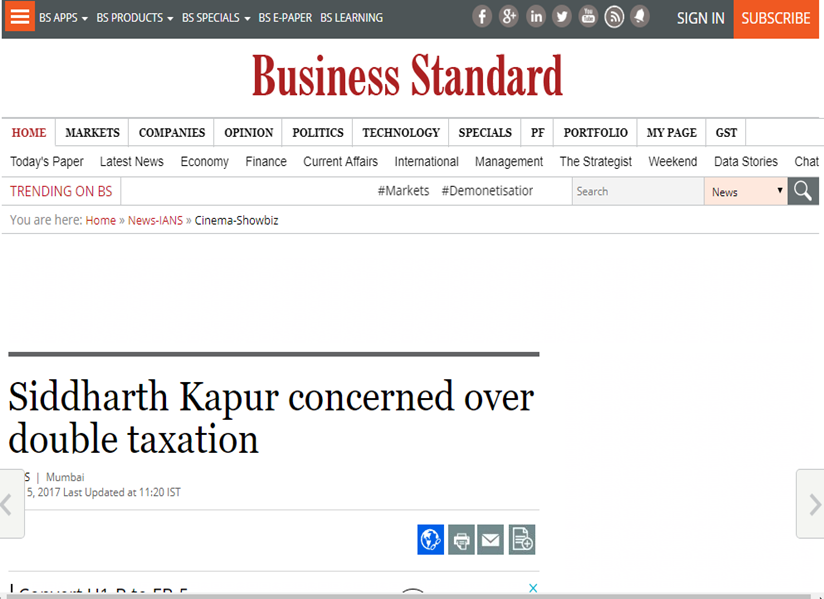Select the GST tab
The image size is (824, 599).
click(x=726, y=133)
